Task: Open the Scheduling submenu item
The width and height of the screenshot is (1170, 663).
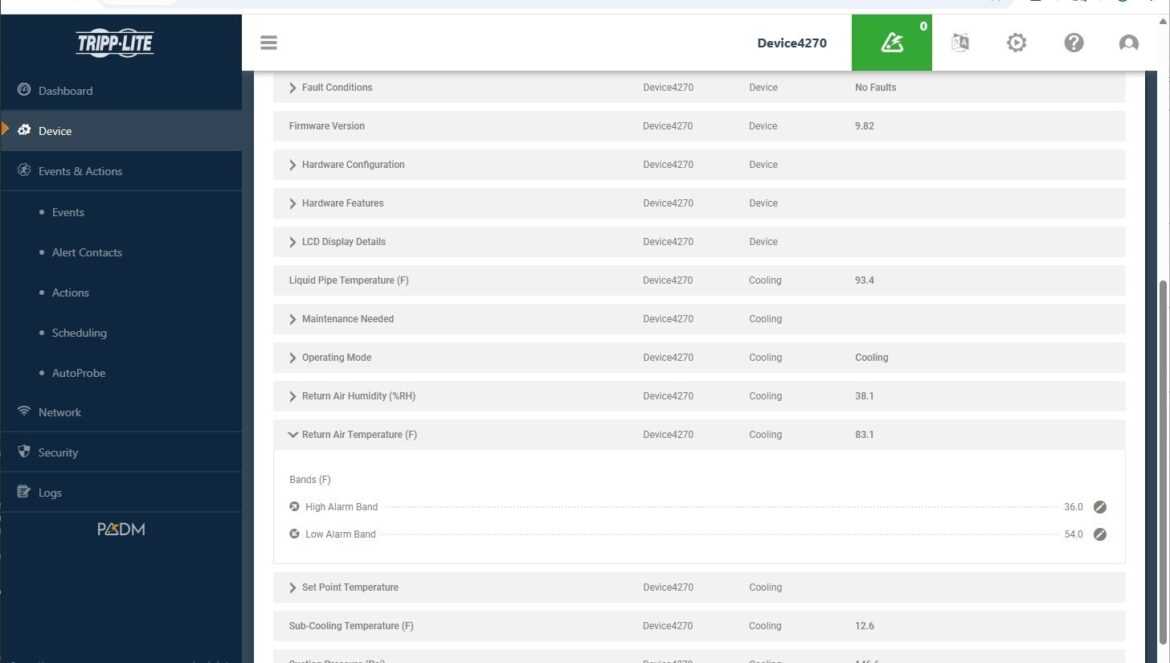Action: click(x=79, y=333)
